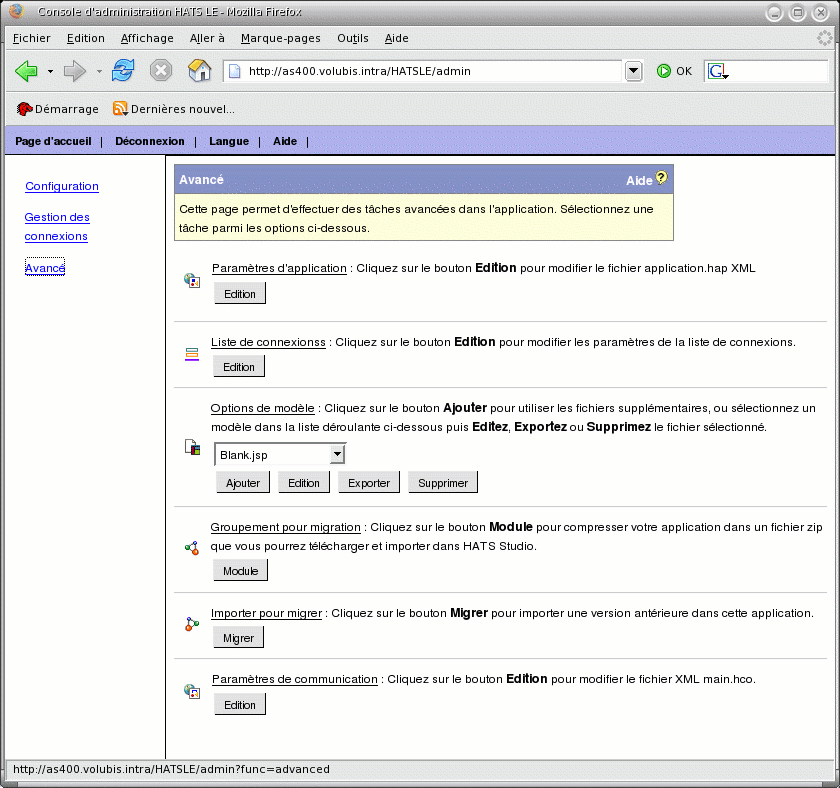Click the Options de modèle document icon
This screenshot has height=788, width=840.
(192, 447)
